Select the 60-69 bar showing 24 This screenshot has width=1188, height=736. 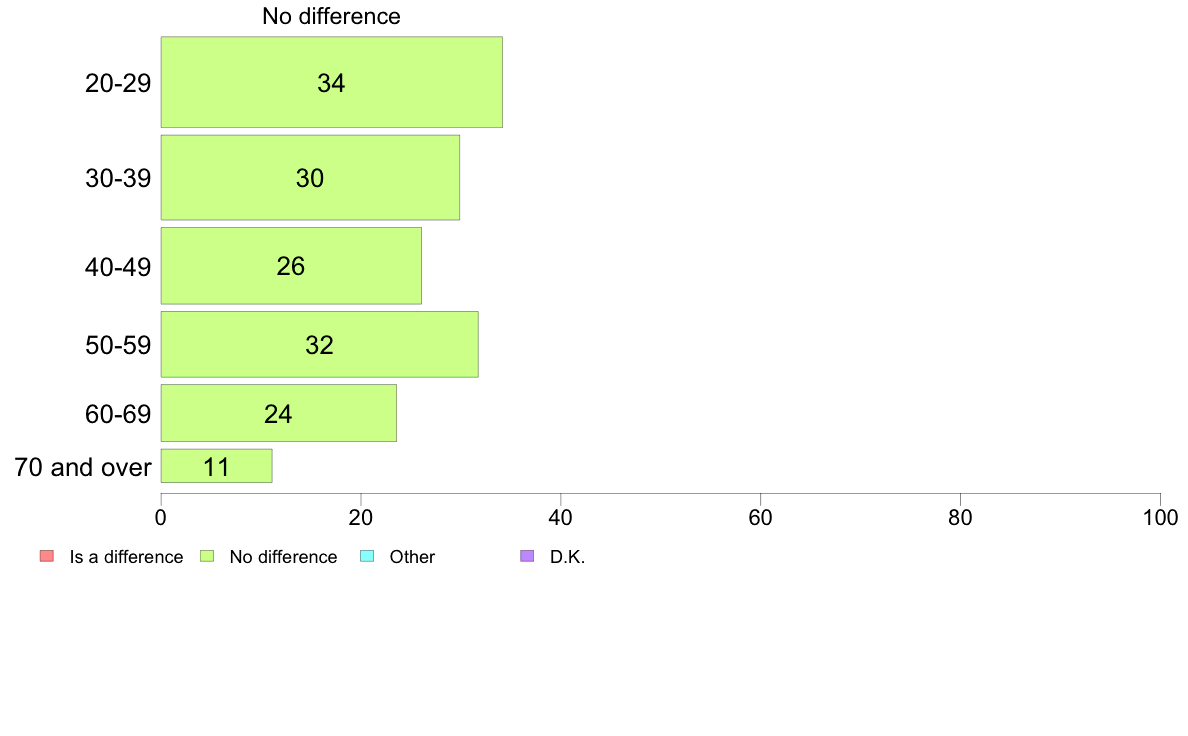tap(279, 413)
